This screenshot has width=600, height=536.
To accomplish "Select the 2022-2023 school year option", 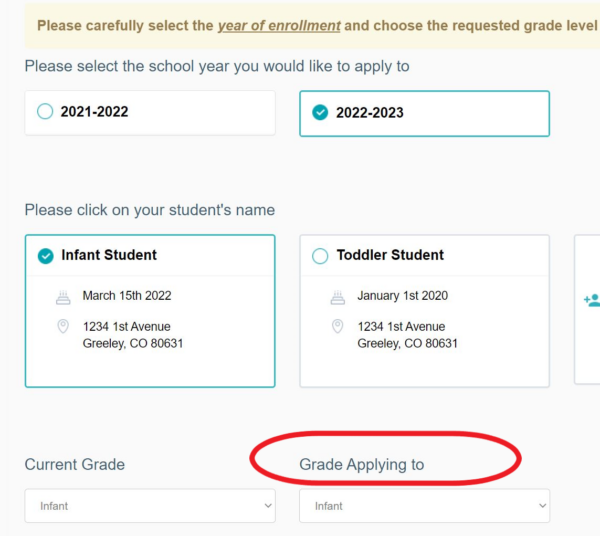I will tap(320, 113).
